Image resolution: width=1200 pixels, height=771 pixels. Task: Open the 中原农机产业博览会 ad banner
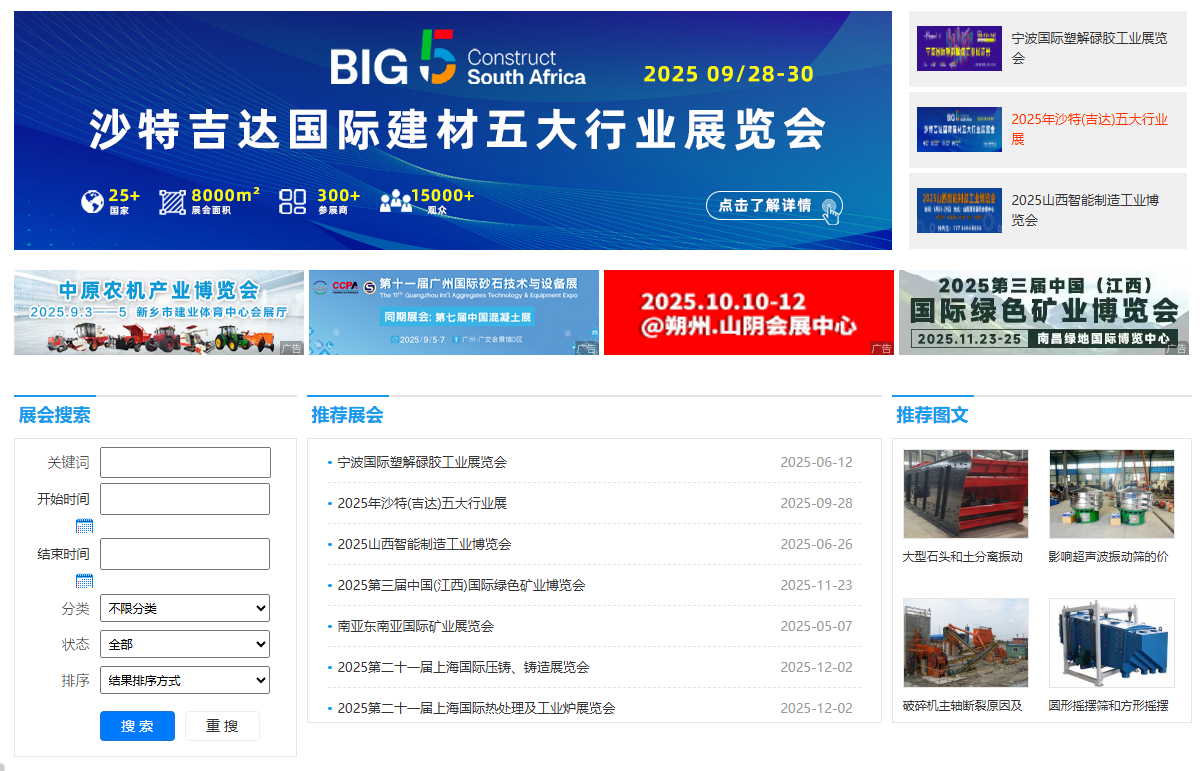tap(158, 312)
